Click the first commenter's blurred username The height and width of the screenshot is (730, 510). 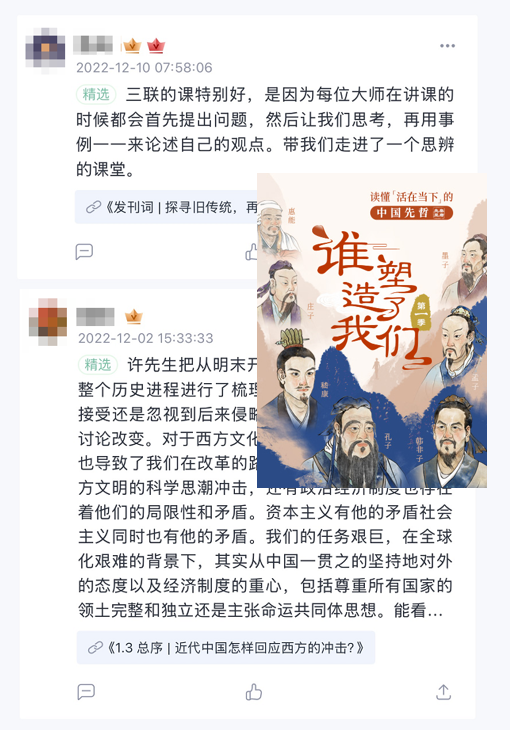pyautogui.click(x=93, y=45)
